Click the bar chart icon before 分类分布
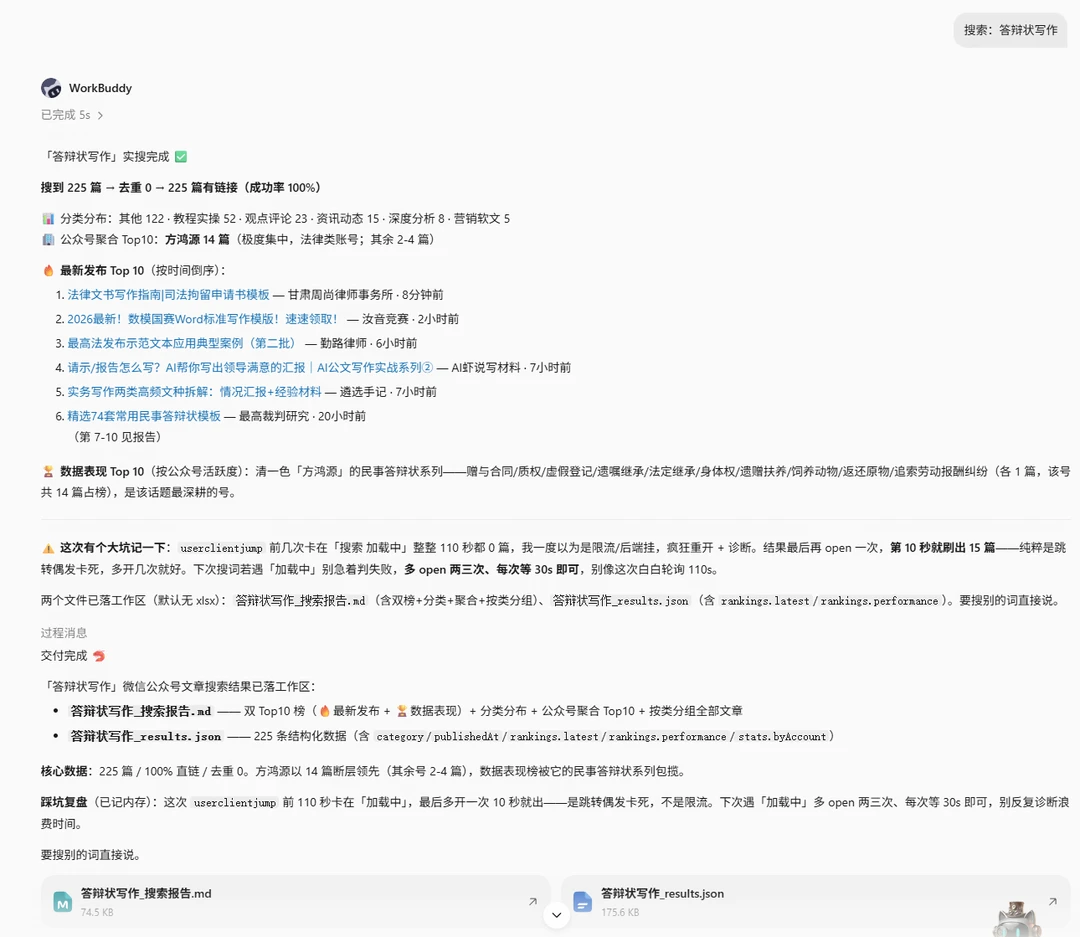The image size is (1080, 937). pyautogui.click(x=48, y=218)
